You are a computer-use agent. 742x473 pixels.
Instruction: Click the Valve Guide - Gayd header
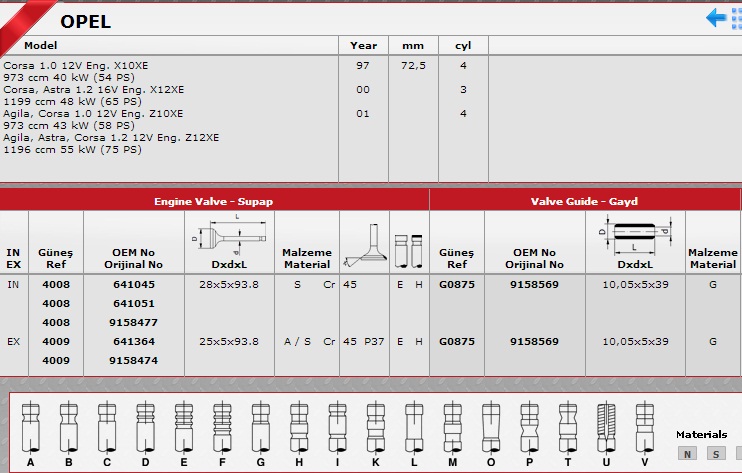[584, 201]
